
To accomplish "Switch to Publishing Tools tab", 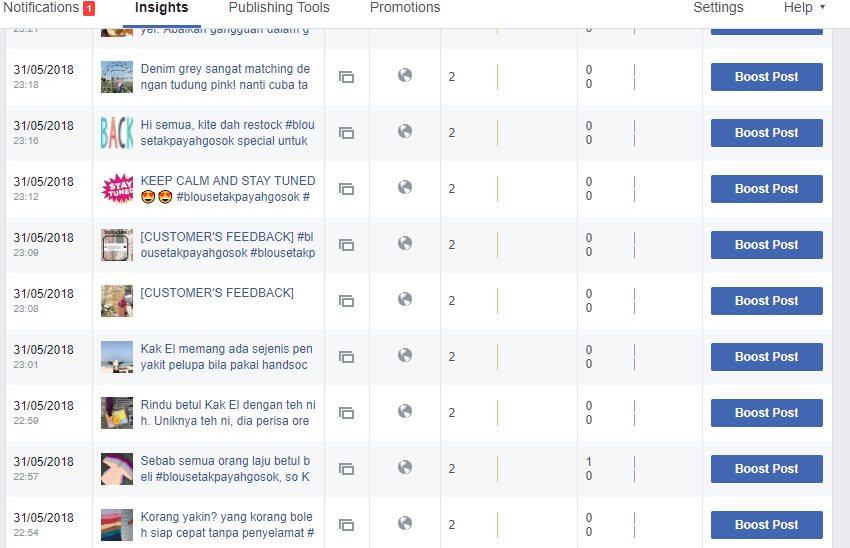I will 279,8.
